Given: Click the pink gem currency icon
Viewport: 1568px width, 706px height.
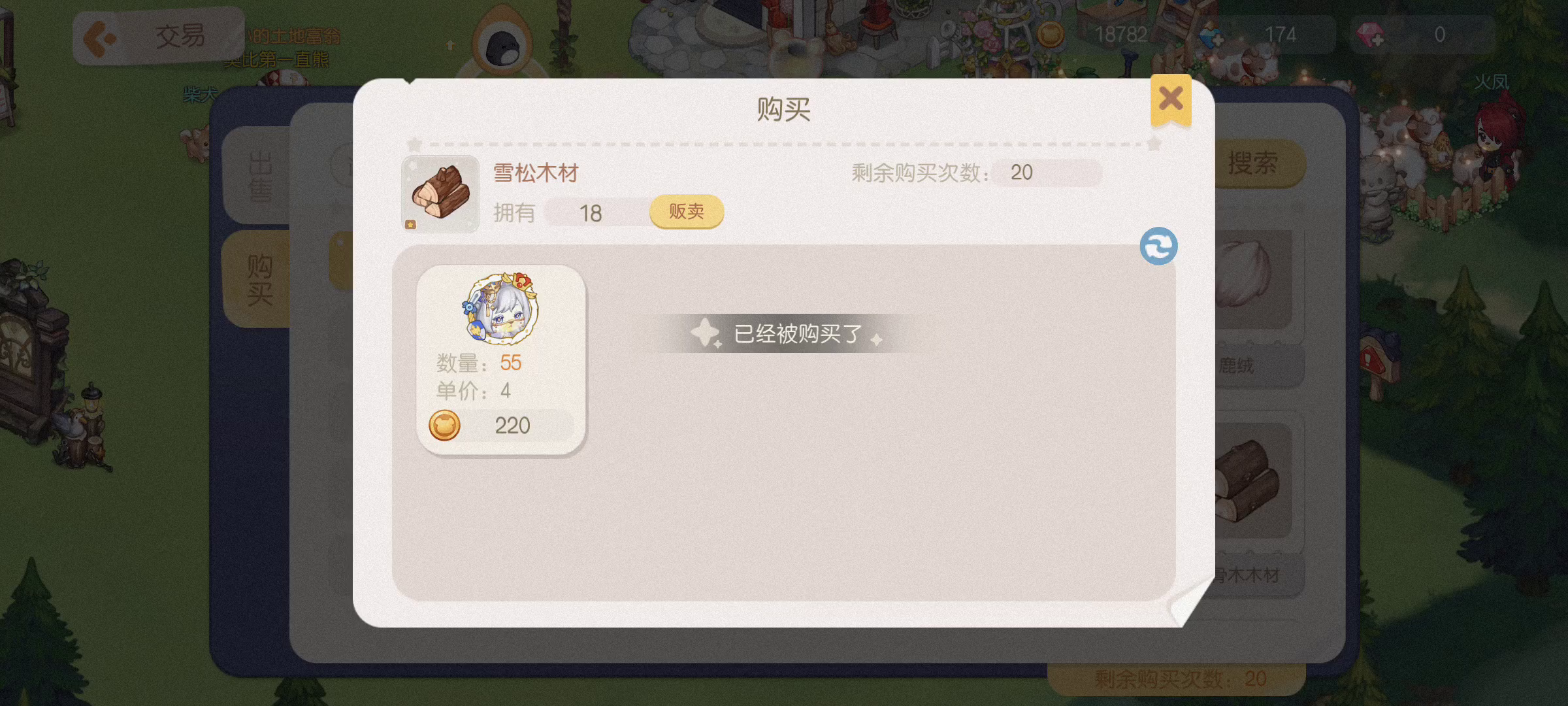Looking at the screenshot, I should [1371, 34].
